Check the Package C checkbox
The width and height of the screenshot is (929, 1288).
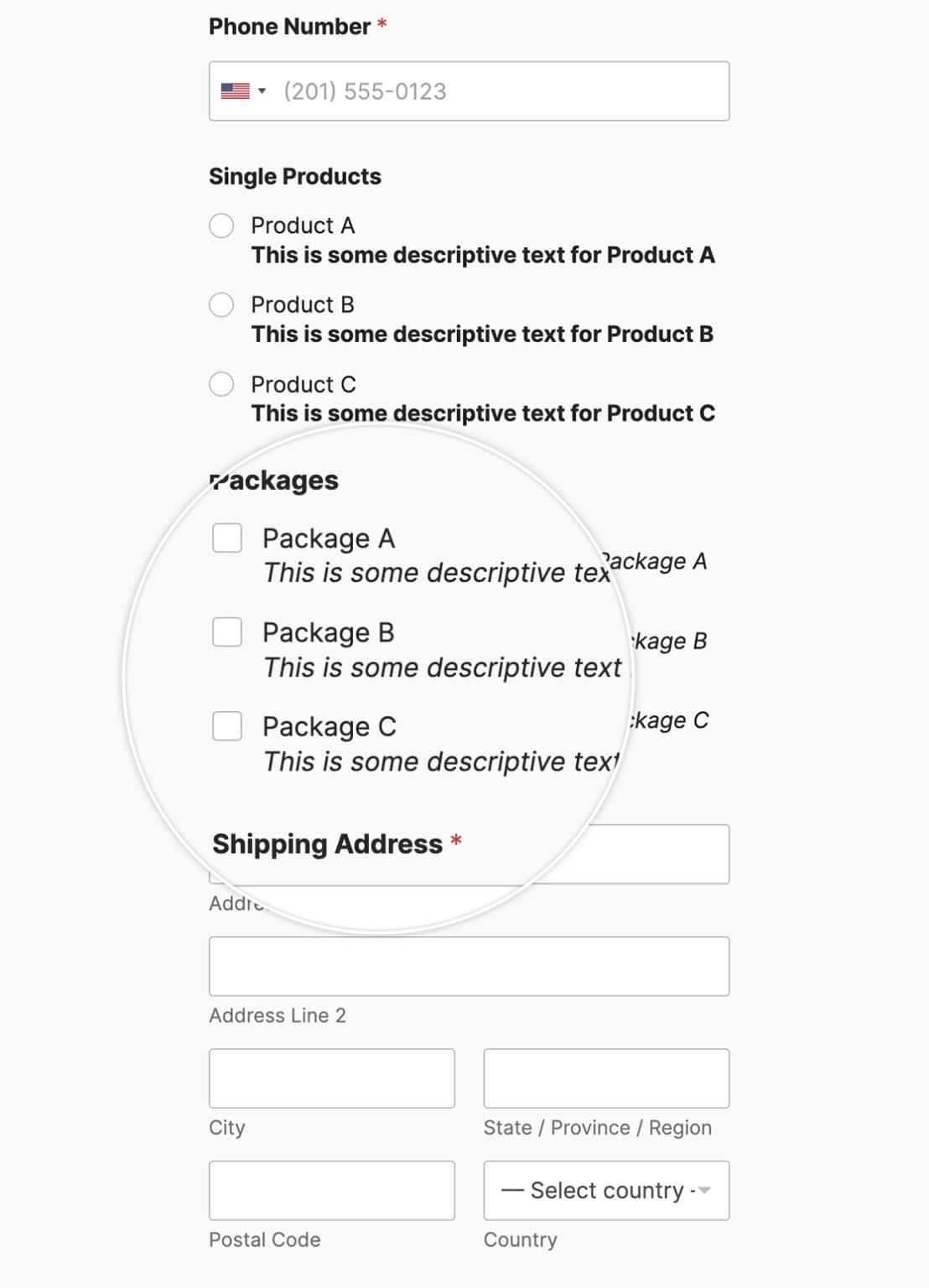pyautogui.click(x=226, y=727)
